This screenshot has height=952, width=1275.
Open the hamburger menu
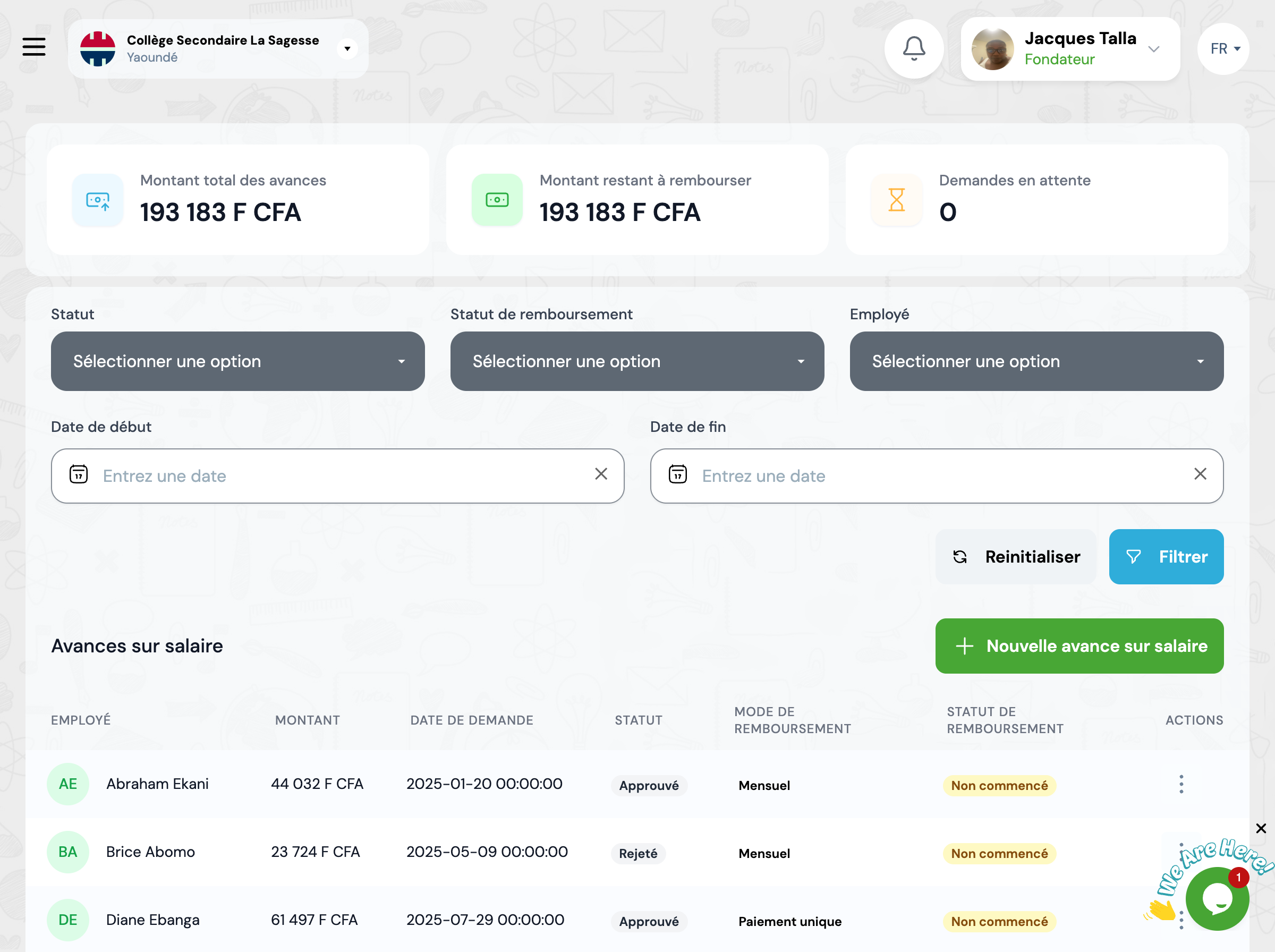pos(34,47)
